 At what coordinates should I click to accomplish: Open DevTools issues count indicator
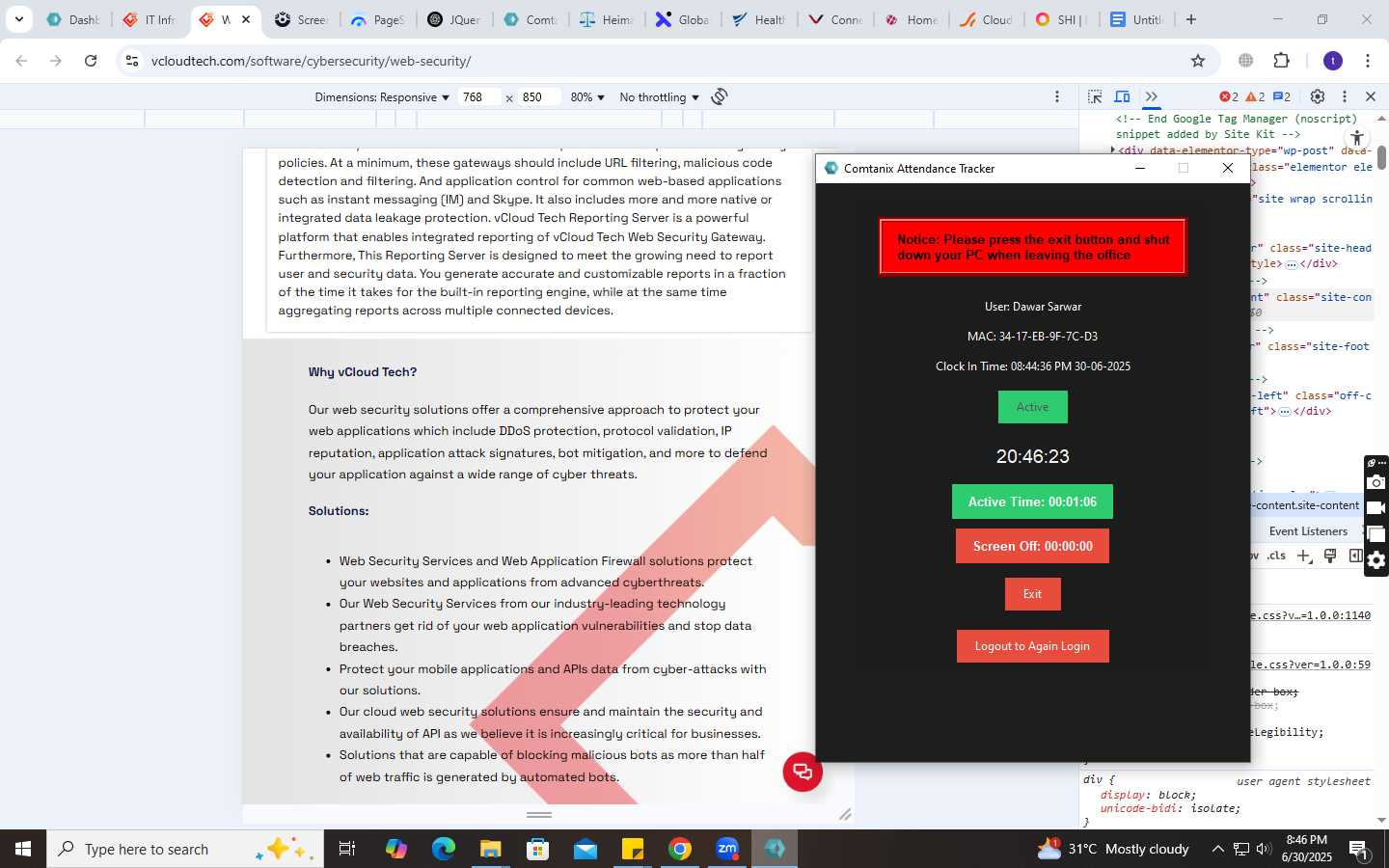pos(1282,96)
